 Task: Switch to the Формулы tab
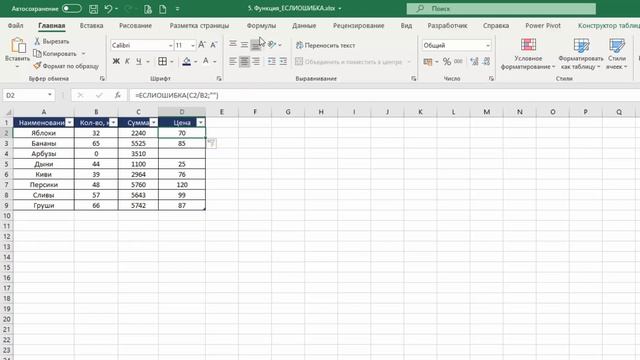coord(261,25)
